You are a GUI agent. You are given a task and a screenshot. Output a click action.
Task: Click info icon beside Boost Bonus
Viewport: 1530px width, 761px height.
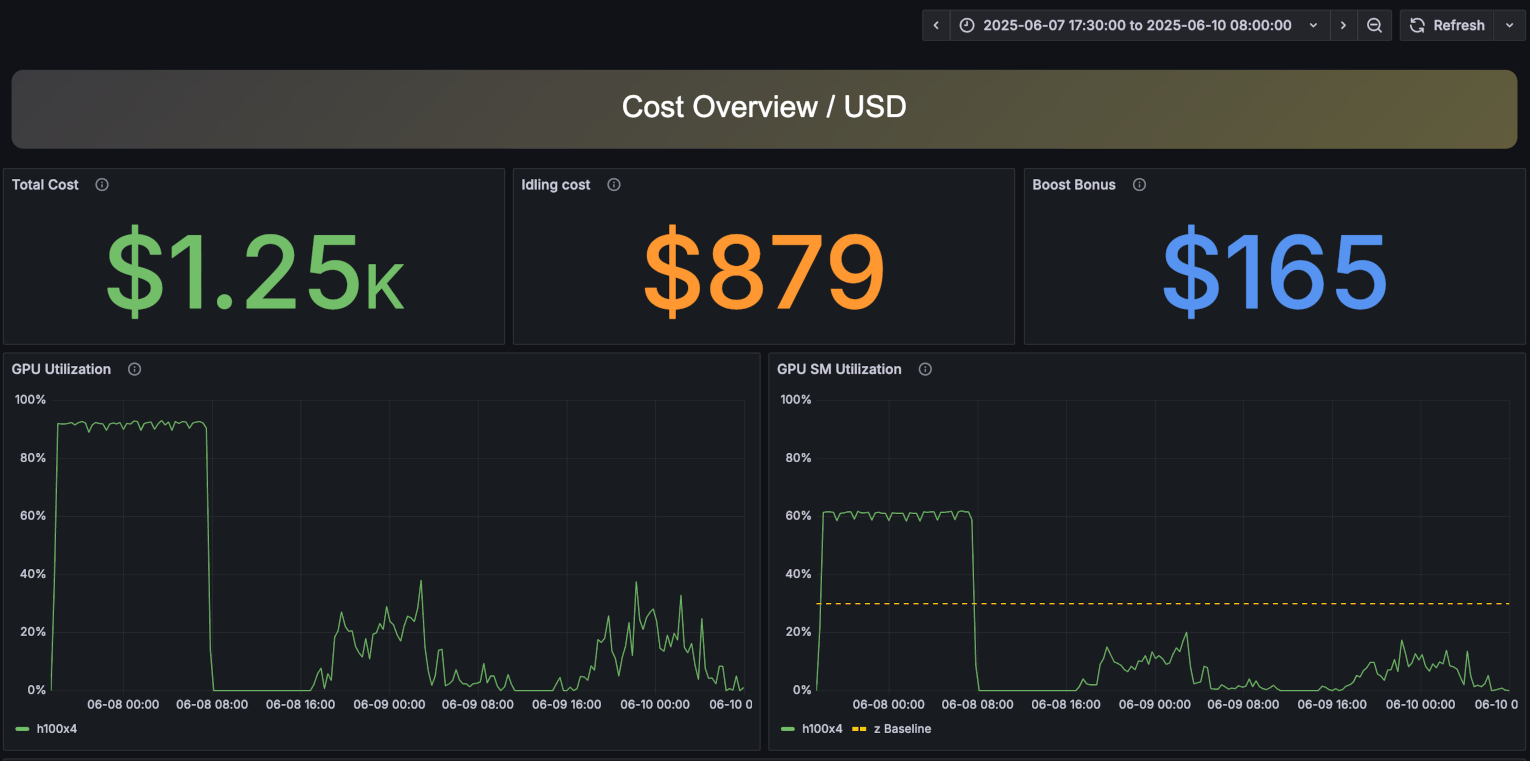click(x=1139, y=185)
